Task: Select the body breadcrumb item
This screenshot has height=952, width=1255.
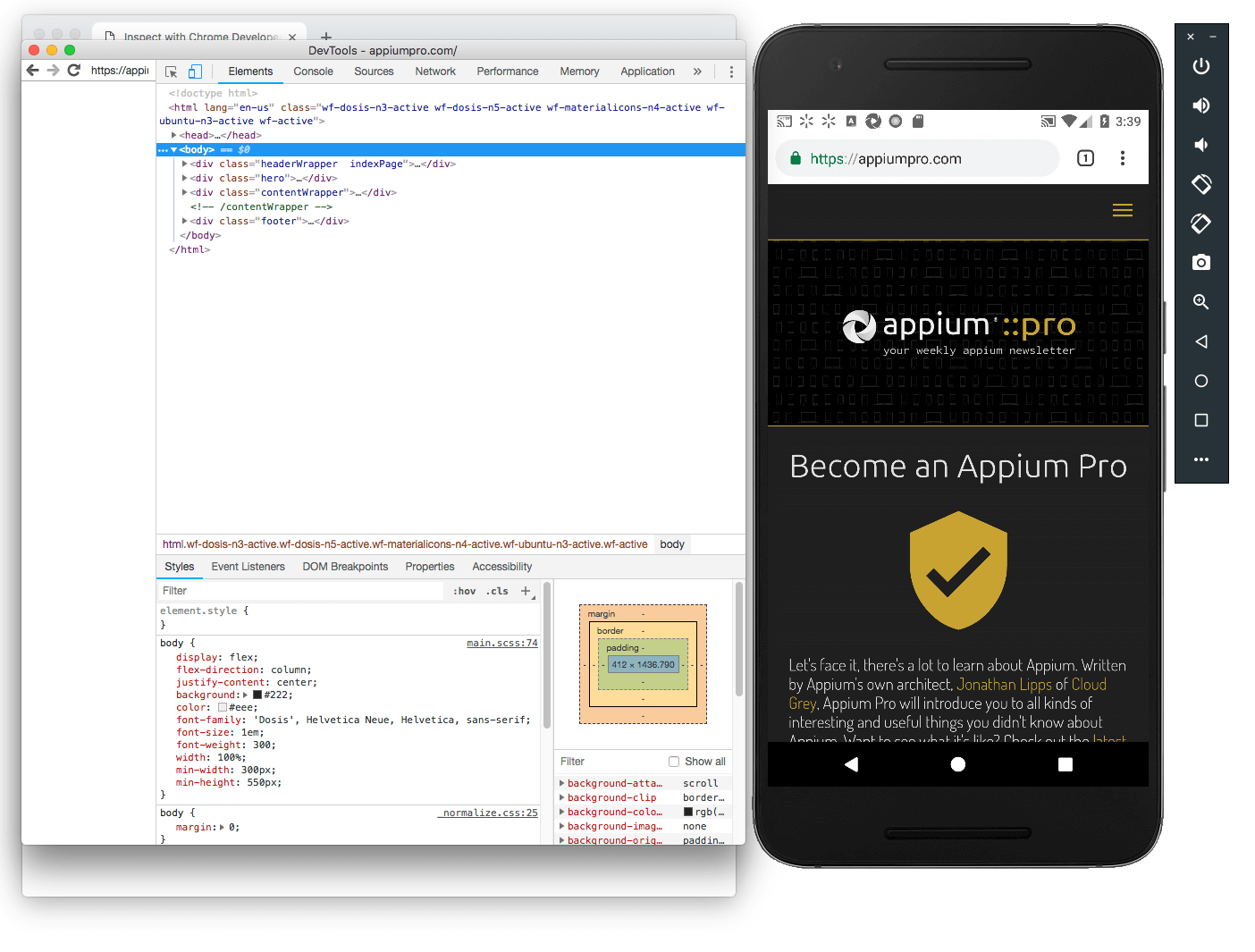Action: [672, 544]
